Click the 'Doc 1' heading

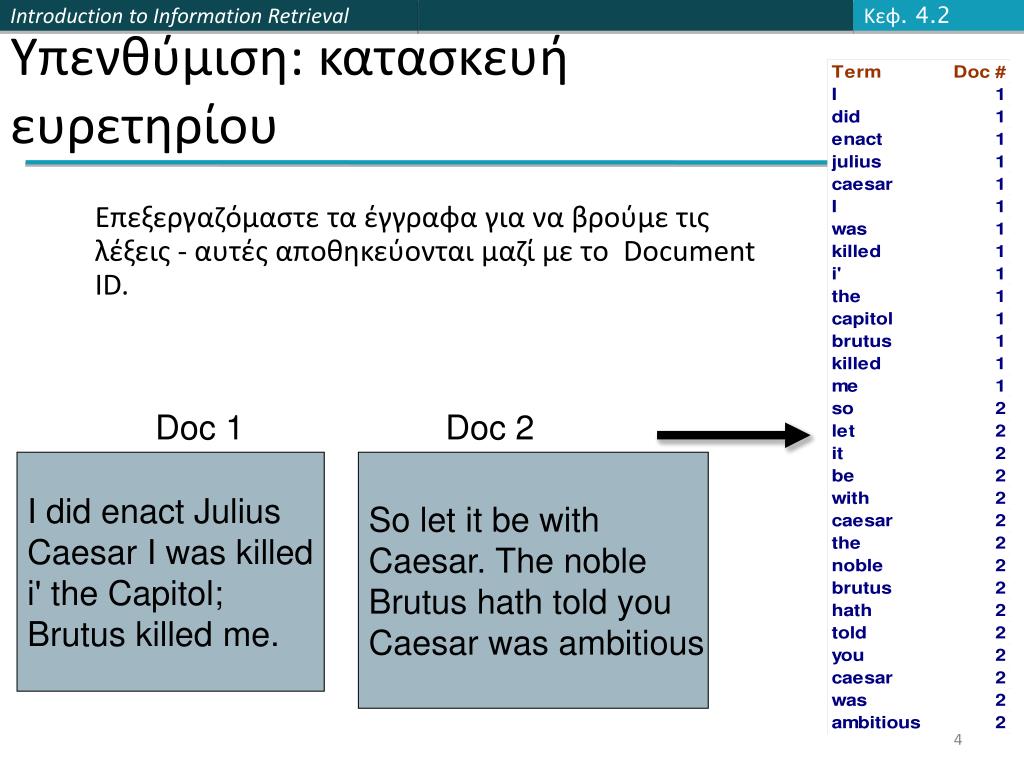pyautogui.click(x=199, y=428)
